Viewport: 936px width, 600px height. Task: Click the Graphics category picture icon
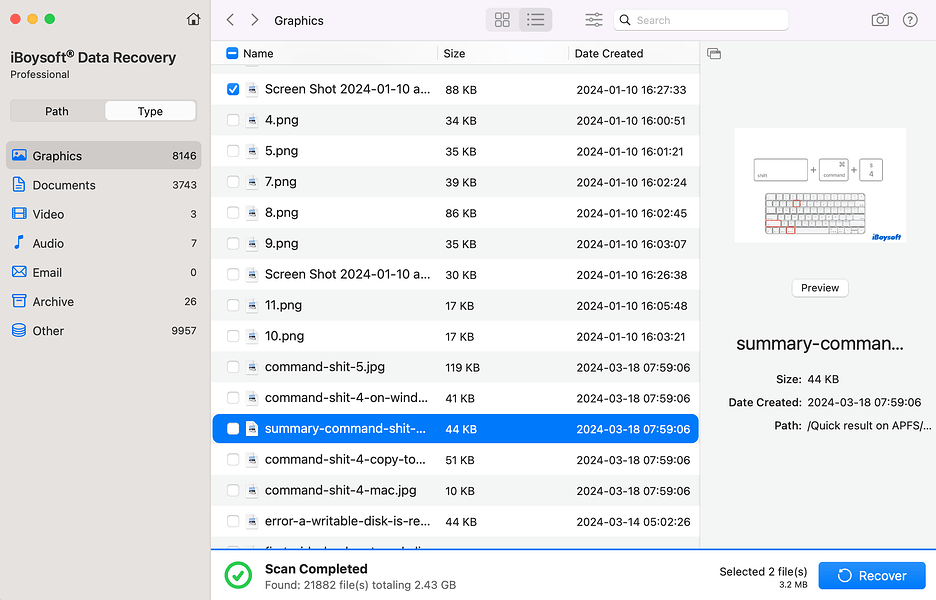coord(19,155)
